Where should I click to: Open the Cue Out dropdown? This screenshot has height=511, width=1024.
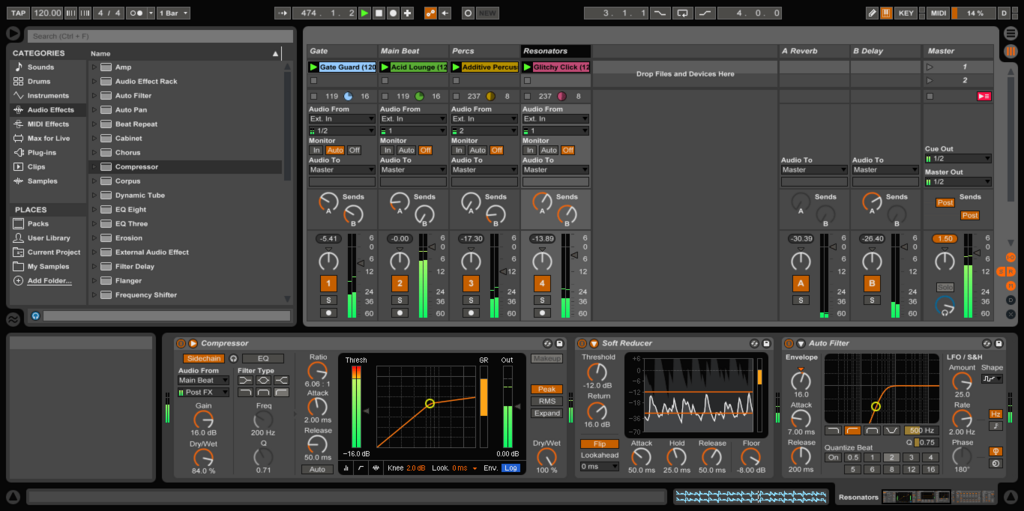click(958, 159)
